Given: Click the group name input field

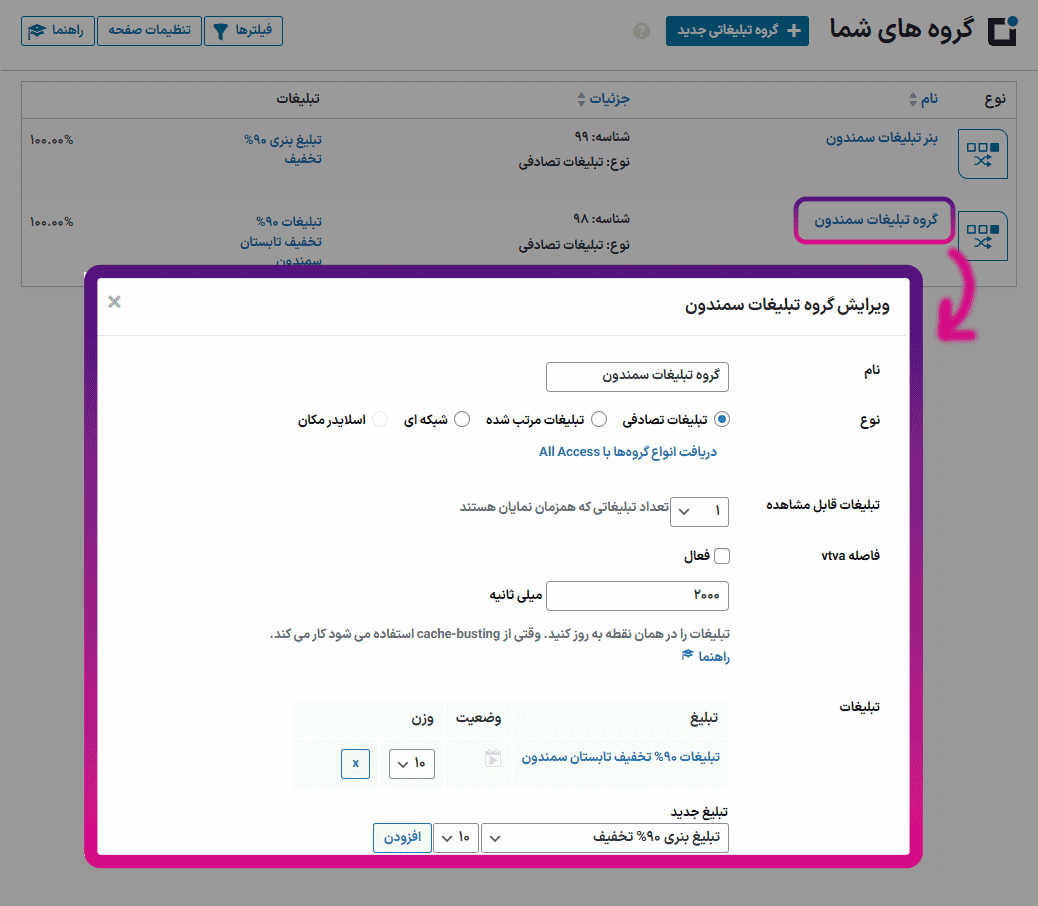Looking at the screenshot, I should click(x=637, y=377).
